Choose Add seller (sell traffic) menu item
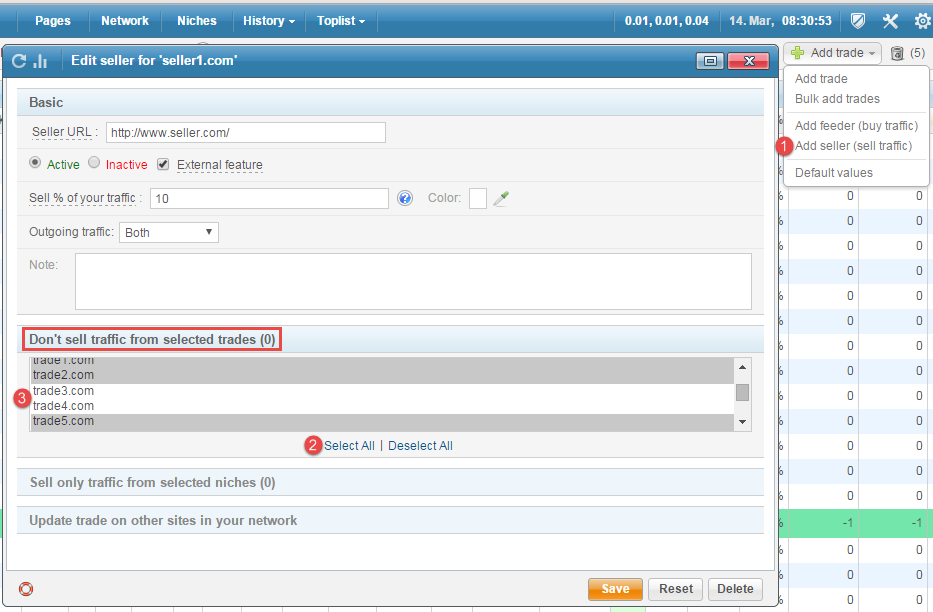 point(853,146)
